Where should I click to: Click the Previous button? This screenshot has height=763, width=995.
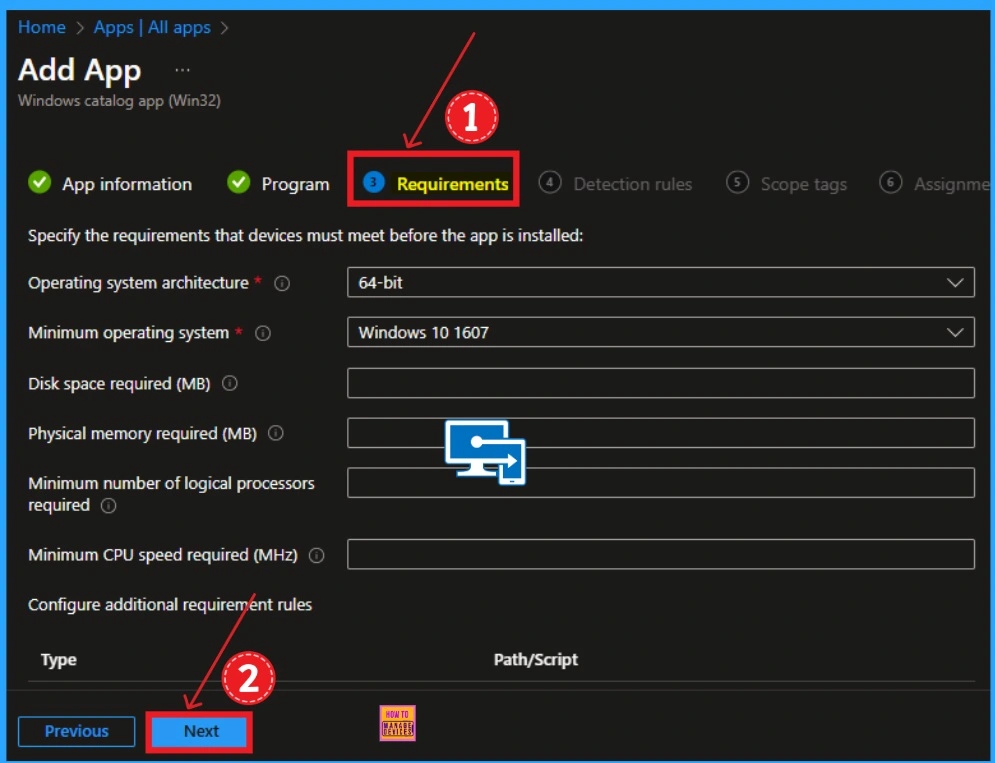click(76, 732)
